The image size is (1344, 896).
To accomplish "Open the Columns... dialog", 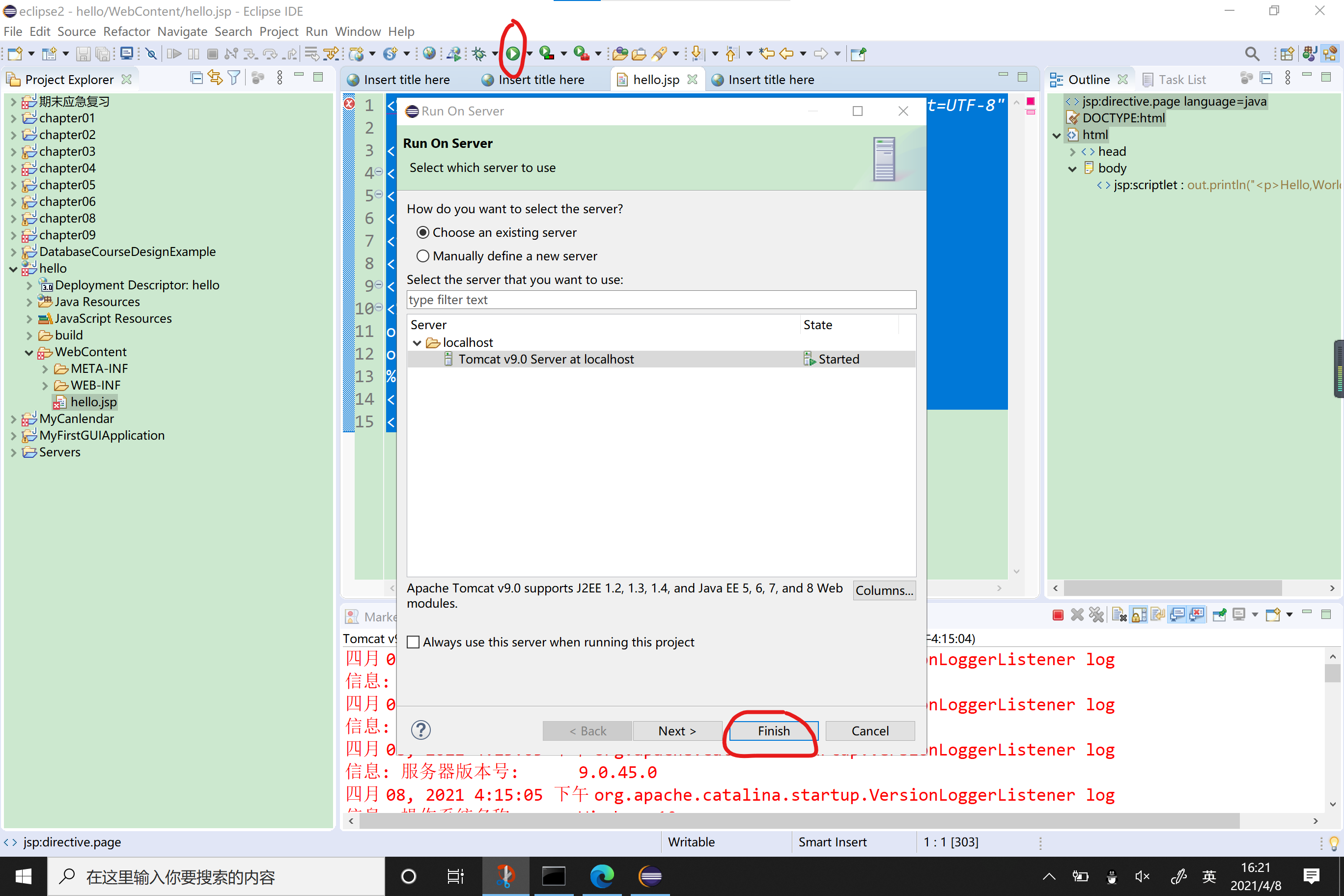I will [883, 590].
